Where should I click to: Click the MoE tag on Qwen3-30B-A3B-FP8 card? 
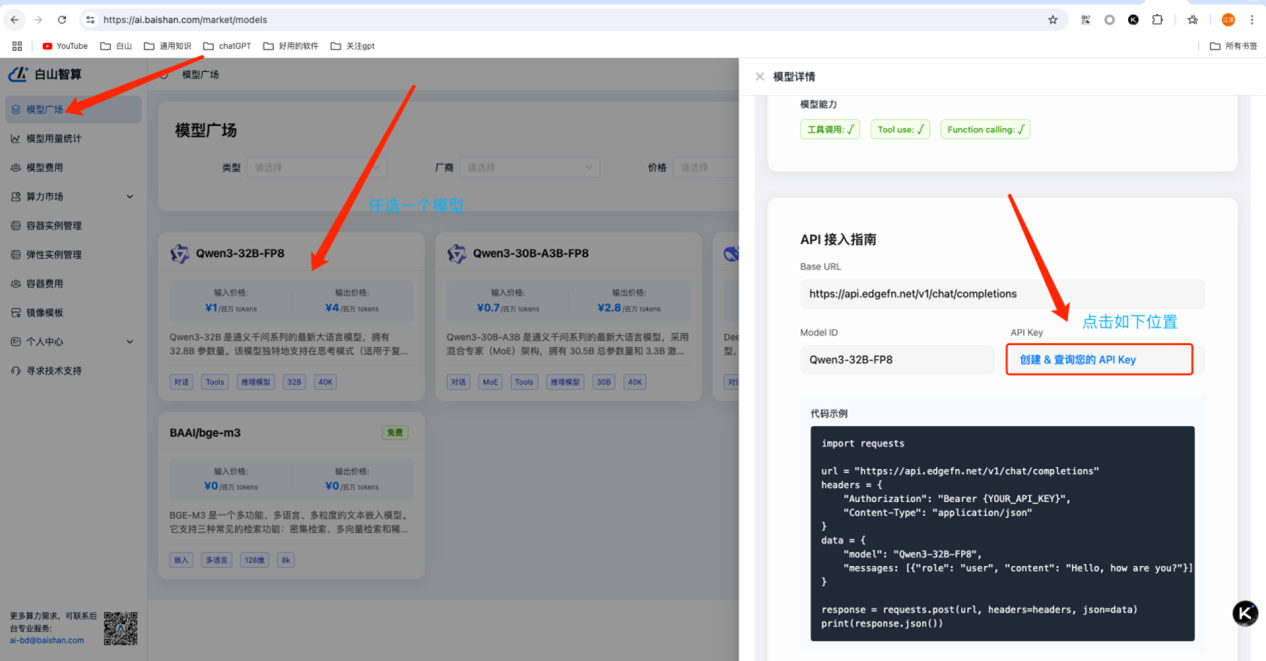click(490, 382)
